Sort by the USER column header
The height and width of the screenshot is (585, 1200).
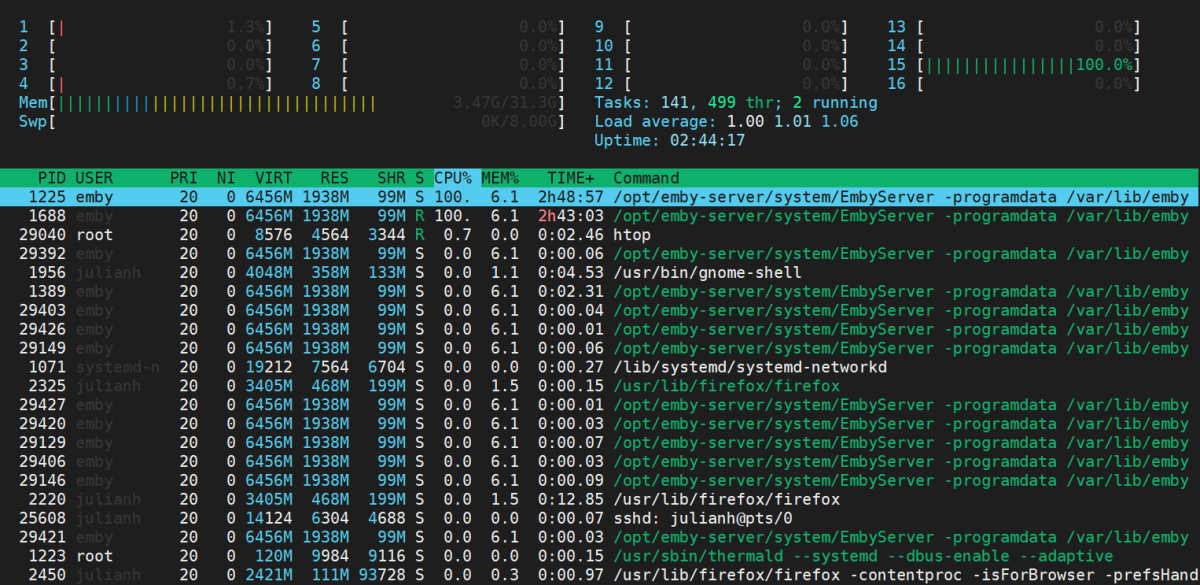click(94, 178)
